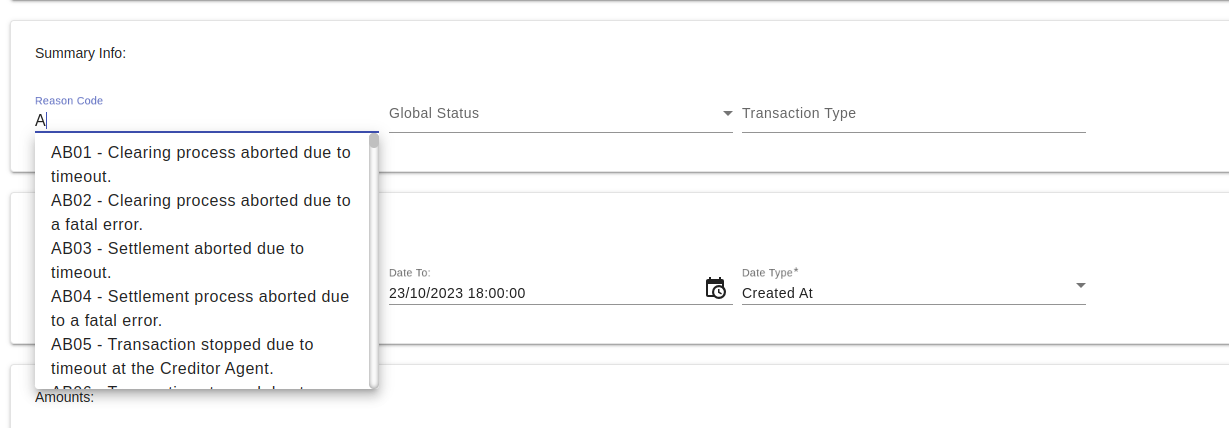Click the 'Reason Code' floating label

point(69,101)
